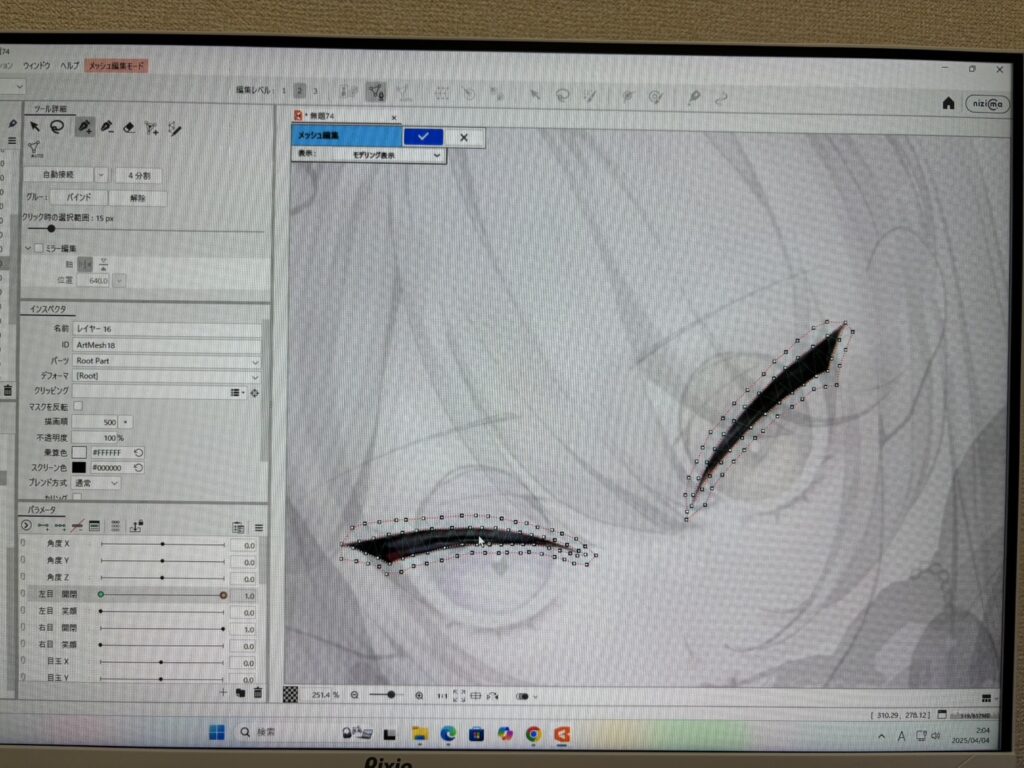Click the スクリーン色 black color swatch

79,467
